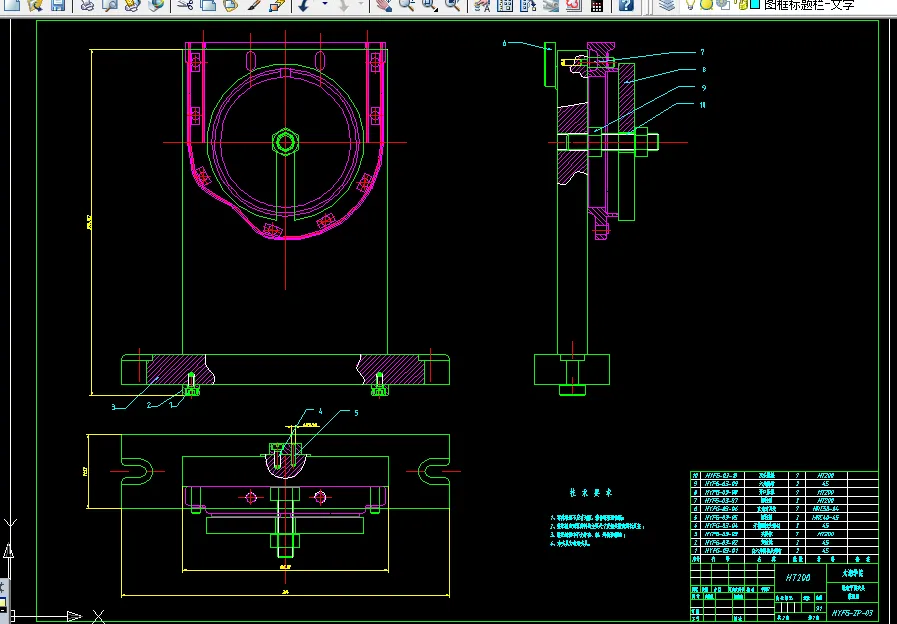Click the greyed Redo arrow icon
The width and height of the screenshot is (897, 624).
point(343,5)
